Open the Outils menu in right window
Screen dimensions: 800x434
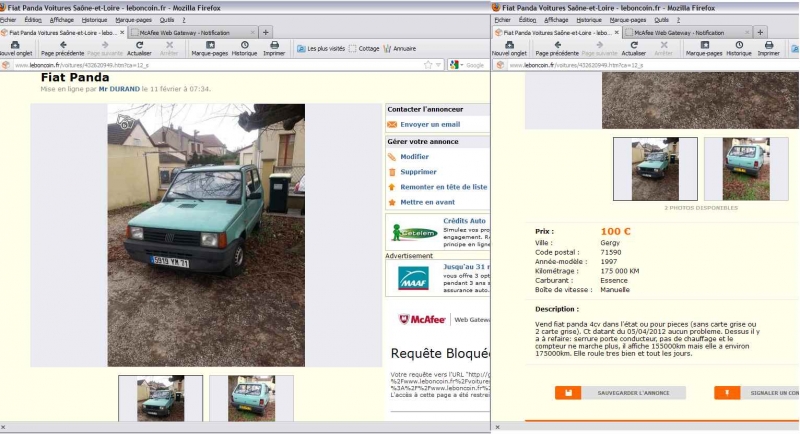661,20
